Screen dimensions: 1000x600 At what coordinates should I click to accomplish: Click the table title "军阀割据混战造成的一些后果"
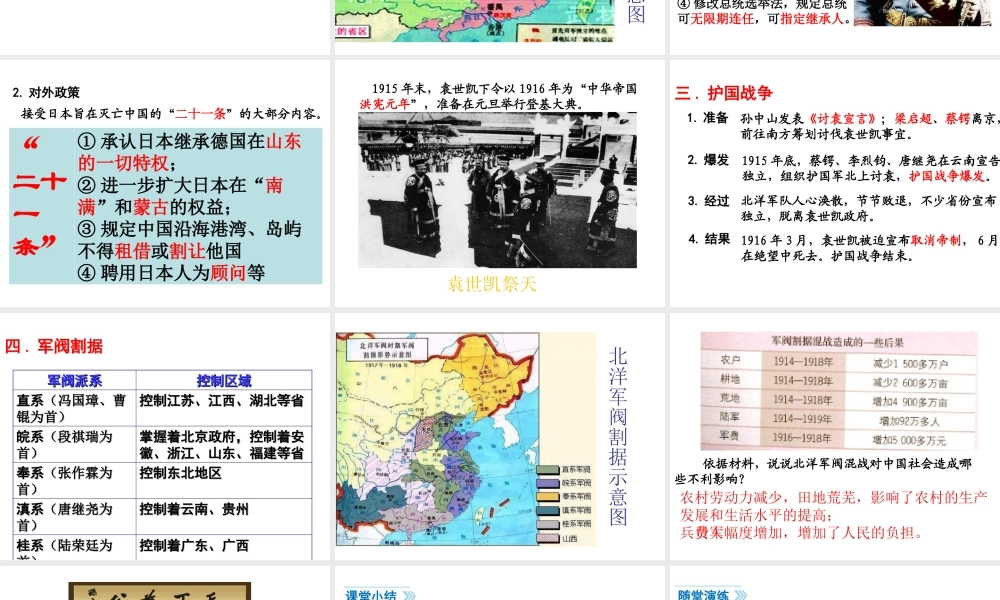click(x=837, y=342)
